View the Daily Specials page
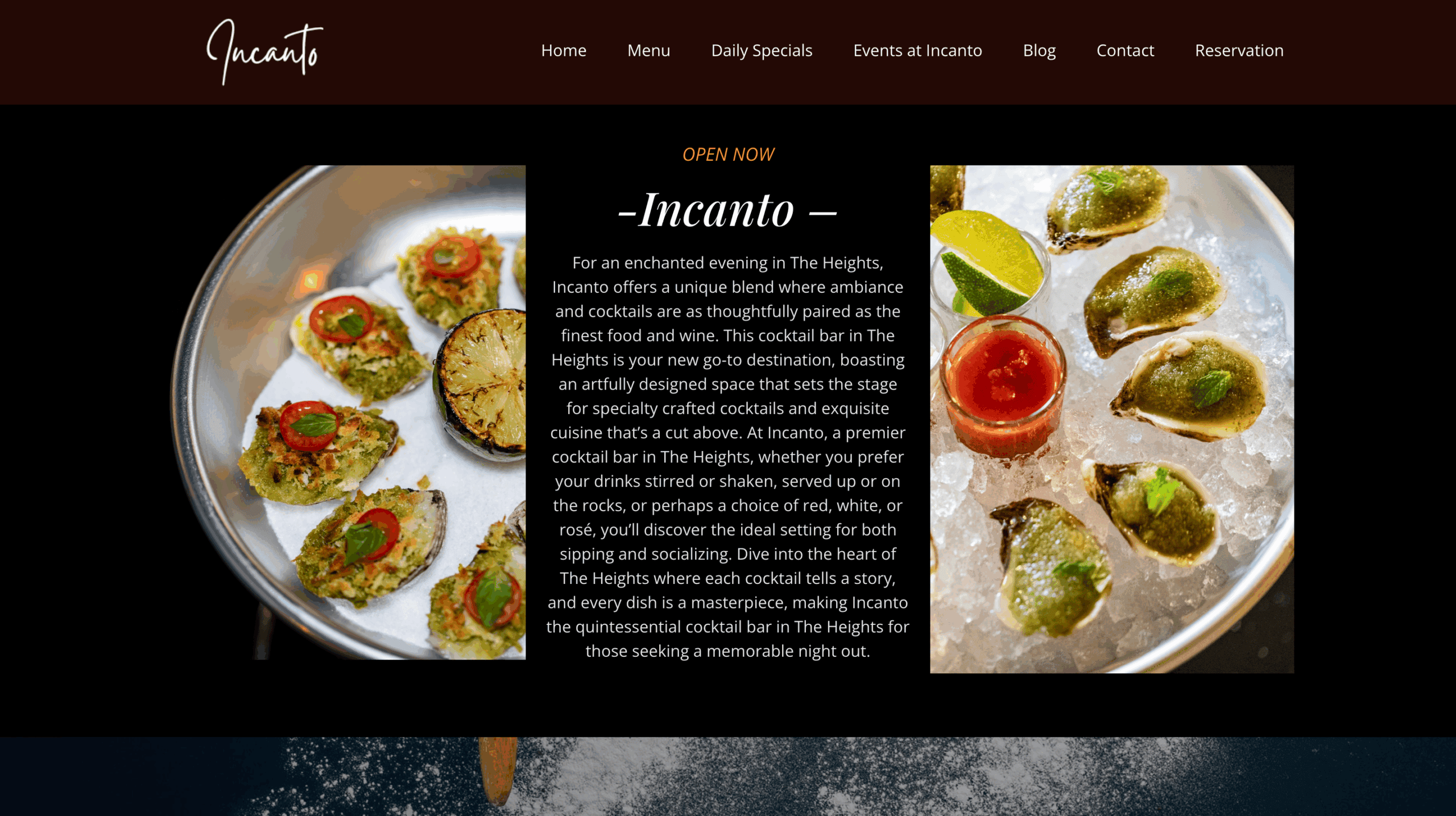This screenshot has width=1456, height=816. pyautogui.click(x=762, y=51)
